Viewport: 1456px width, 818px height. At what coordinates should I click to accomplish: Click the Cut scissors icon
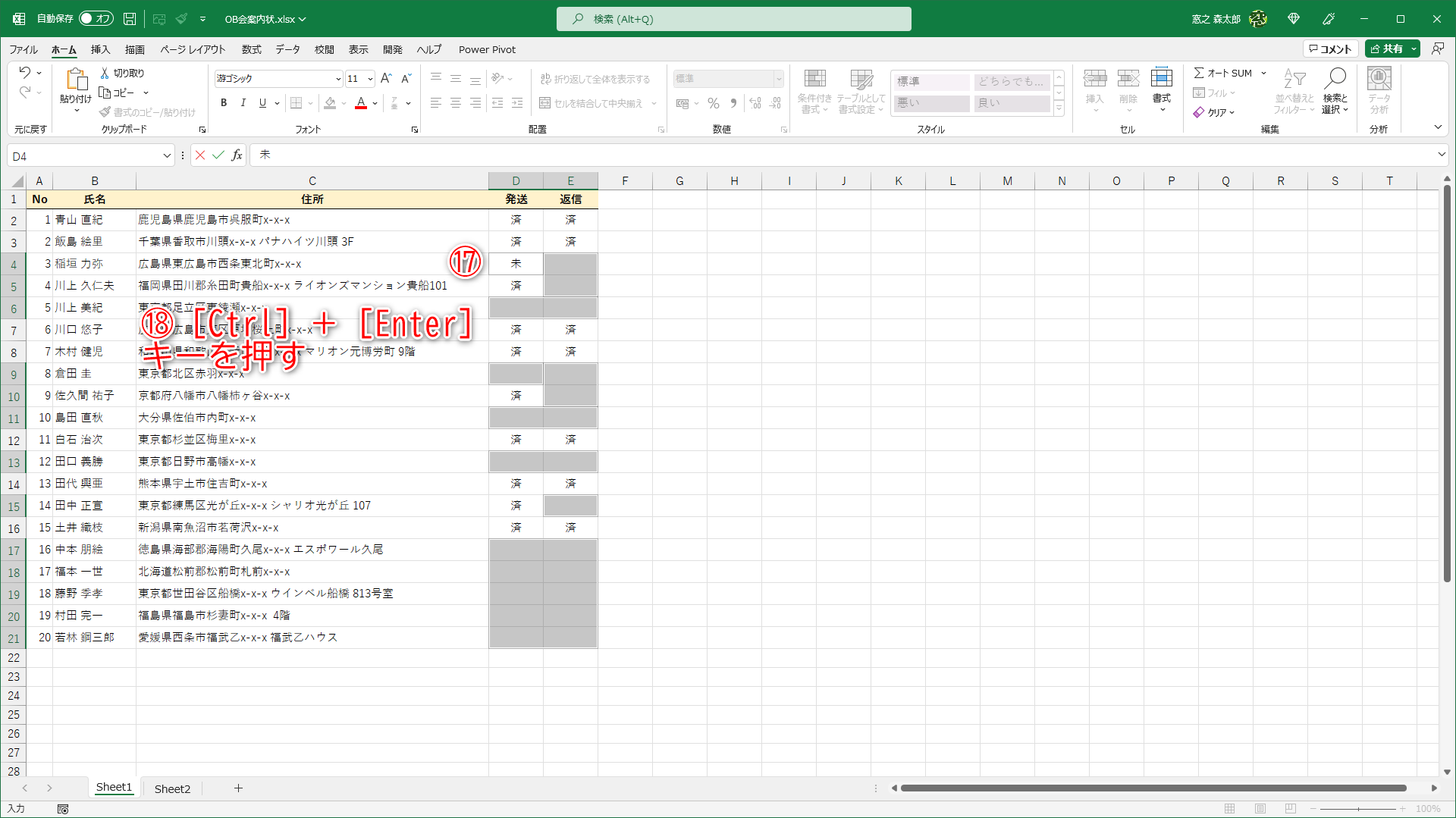105,73
